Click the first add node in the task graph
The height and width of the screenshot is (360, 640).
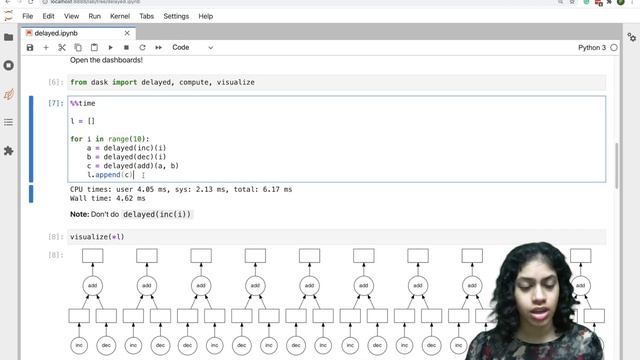[93, 286]
